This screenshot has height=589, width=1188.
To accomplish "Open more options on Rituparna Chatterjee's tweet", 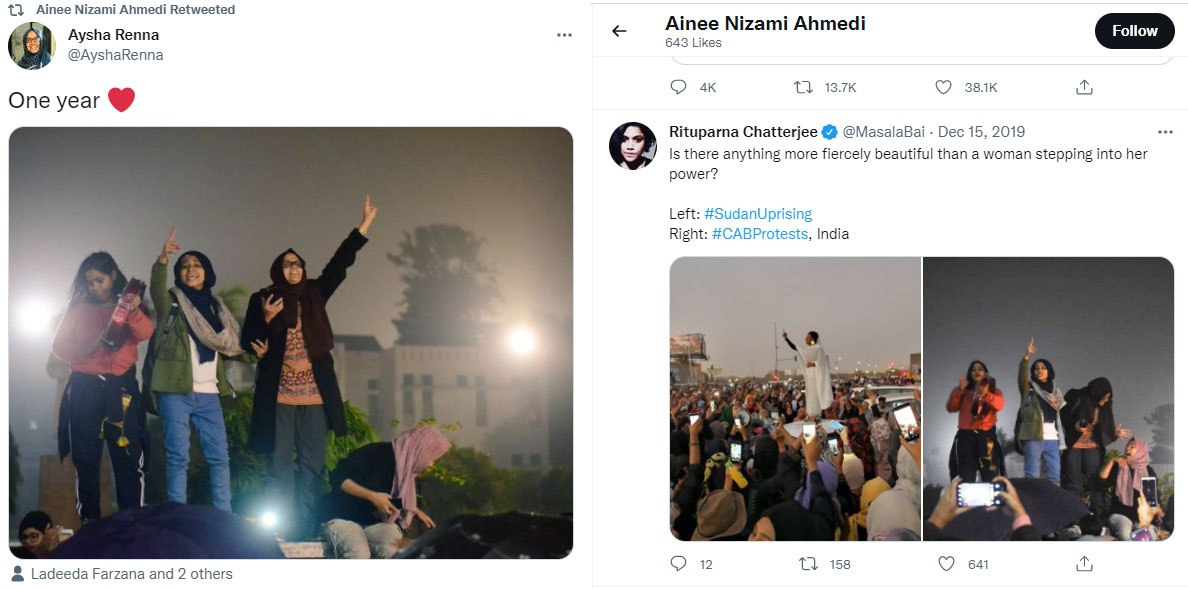I will tap(1165, 132).
